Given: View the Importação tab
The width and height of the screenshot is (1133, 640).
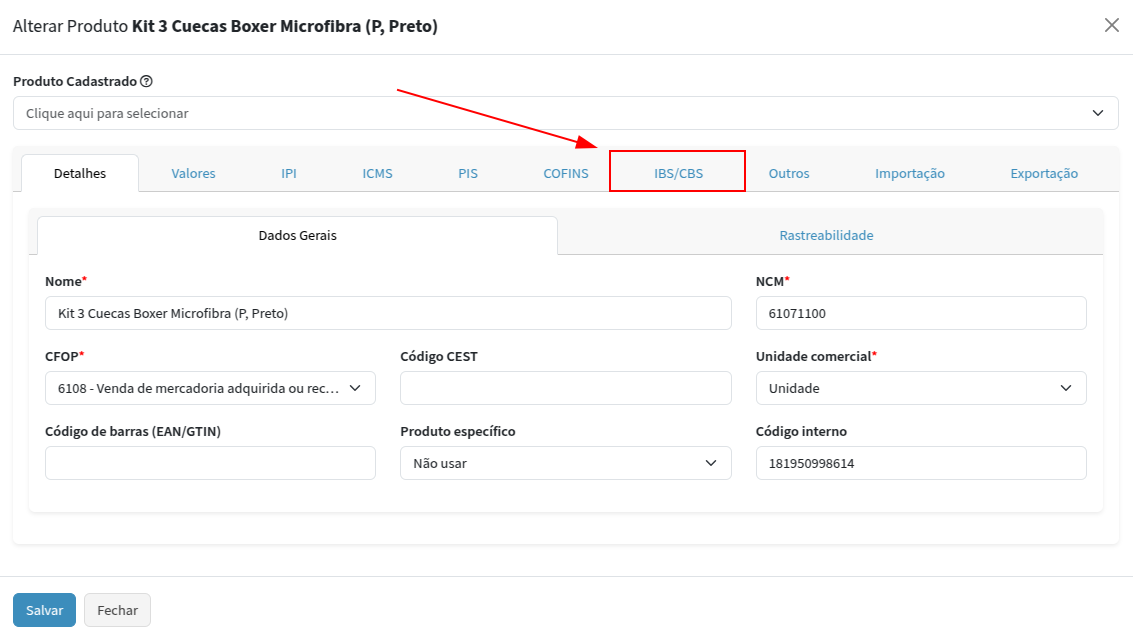Looking at the screenshot, I should click(x=909, y=173).
